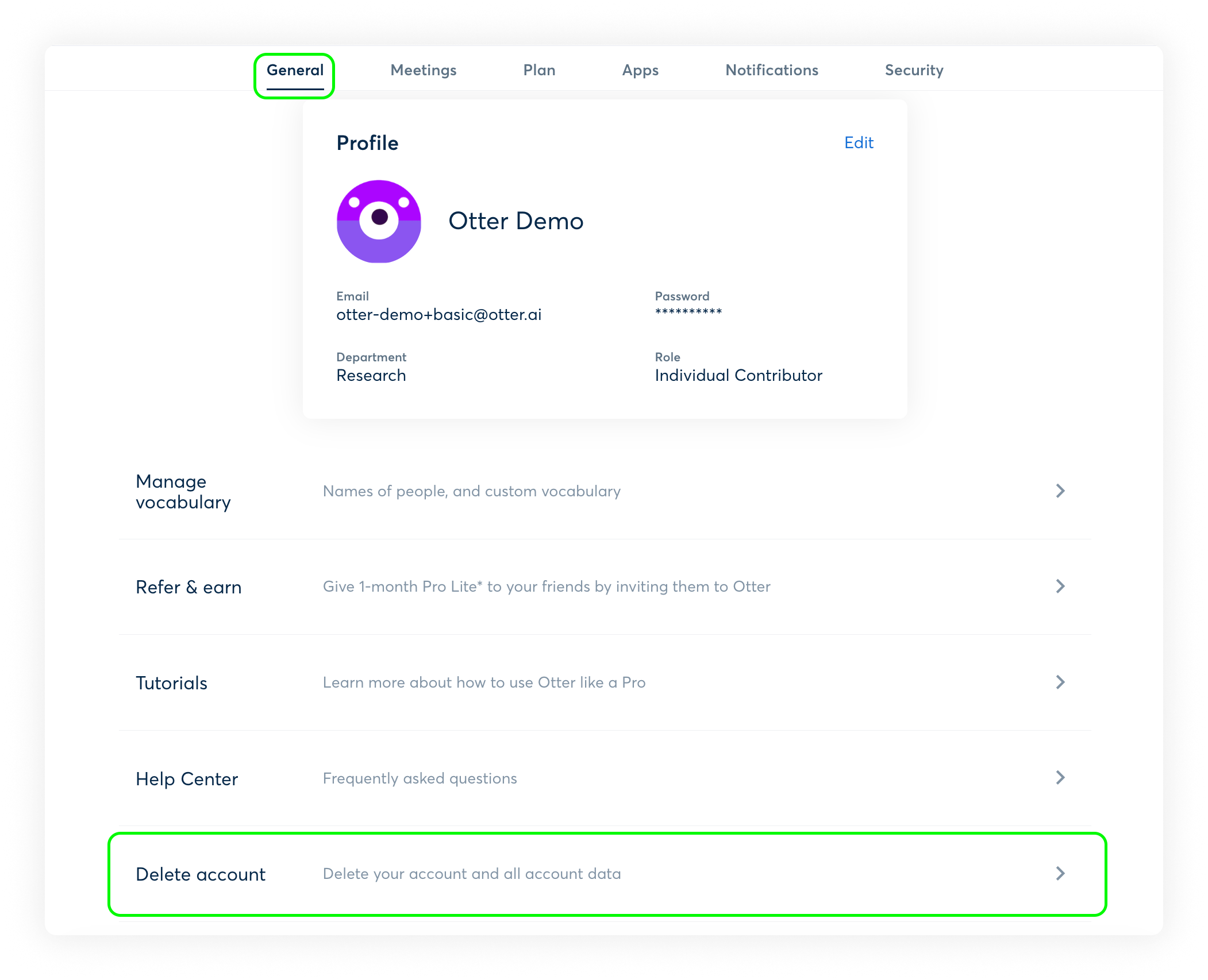Select the email address otter-demo+basic@otter.ai

coord(438,314)
